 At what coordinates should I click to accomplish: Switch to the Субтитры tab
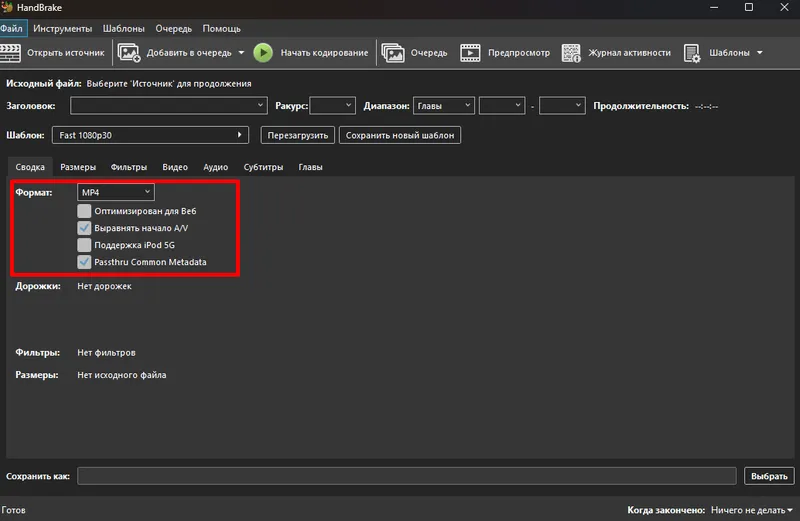coord(263,167)
